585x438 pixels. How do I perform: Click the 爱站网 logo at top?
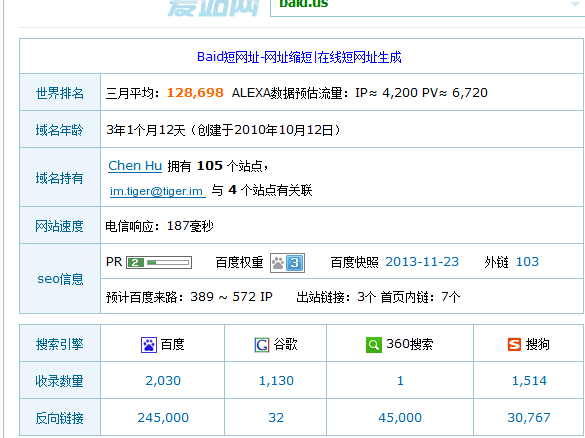coord(213,7)
